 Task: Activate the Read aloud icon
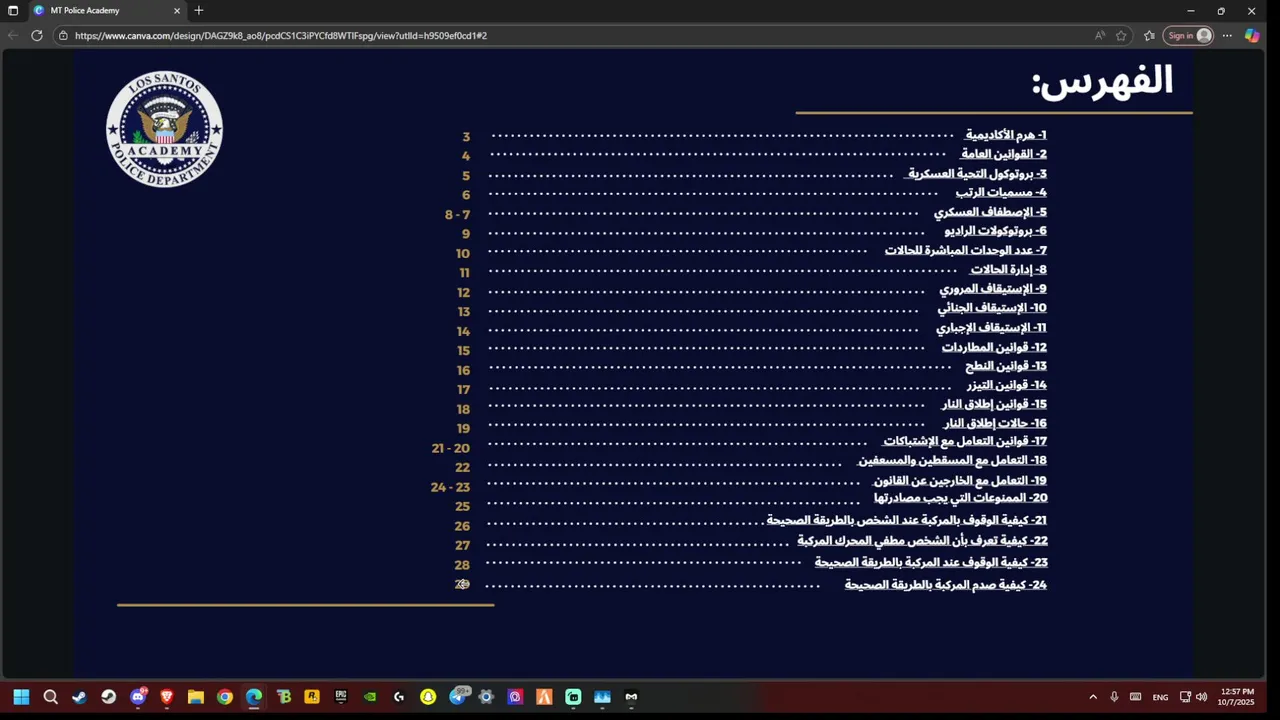tap(1100, 35)
